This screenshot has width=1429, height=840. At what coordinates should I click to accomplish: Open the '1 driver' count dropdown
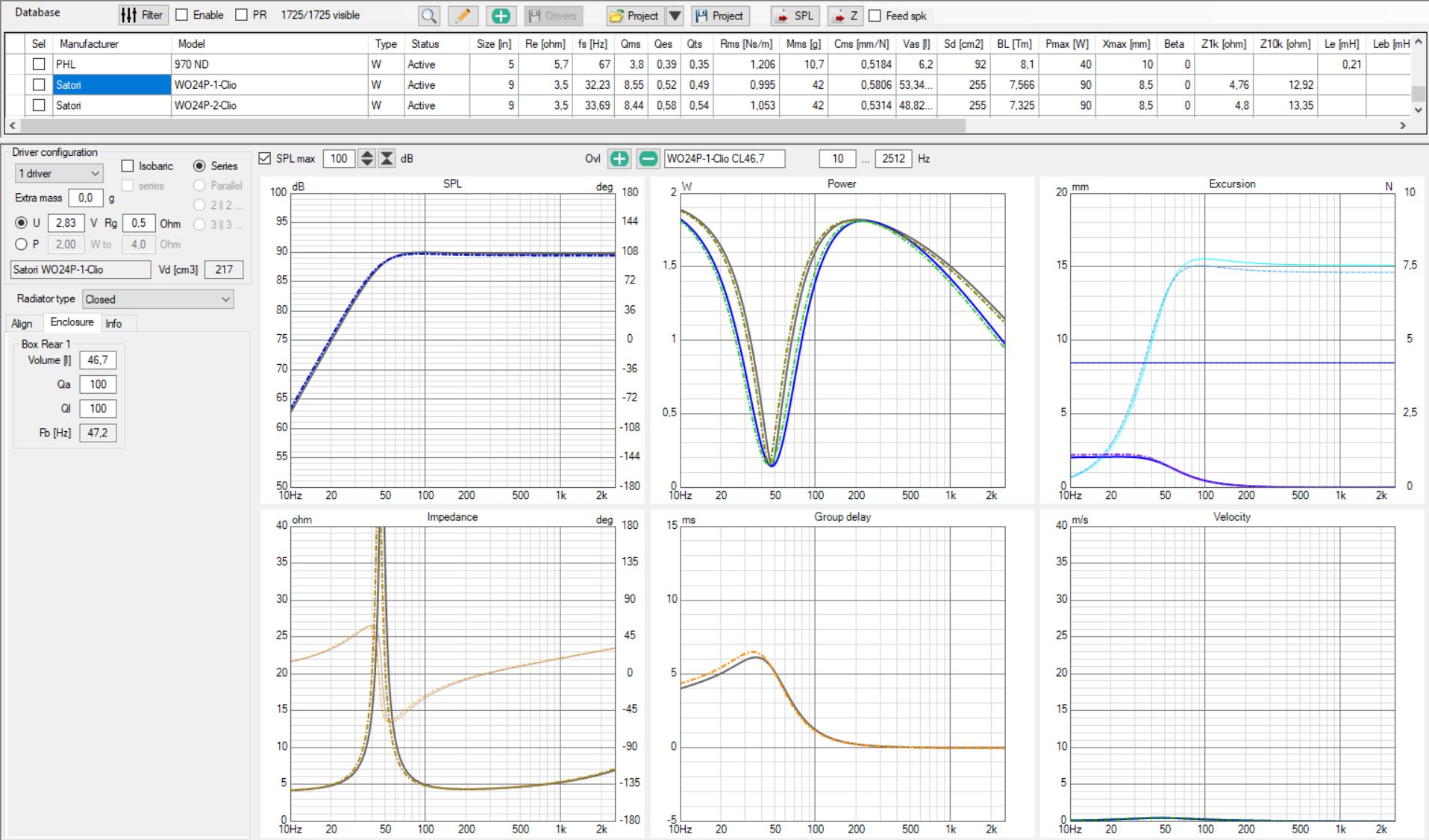[59, 173]
